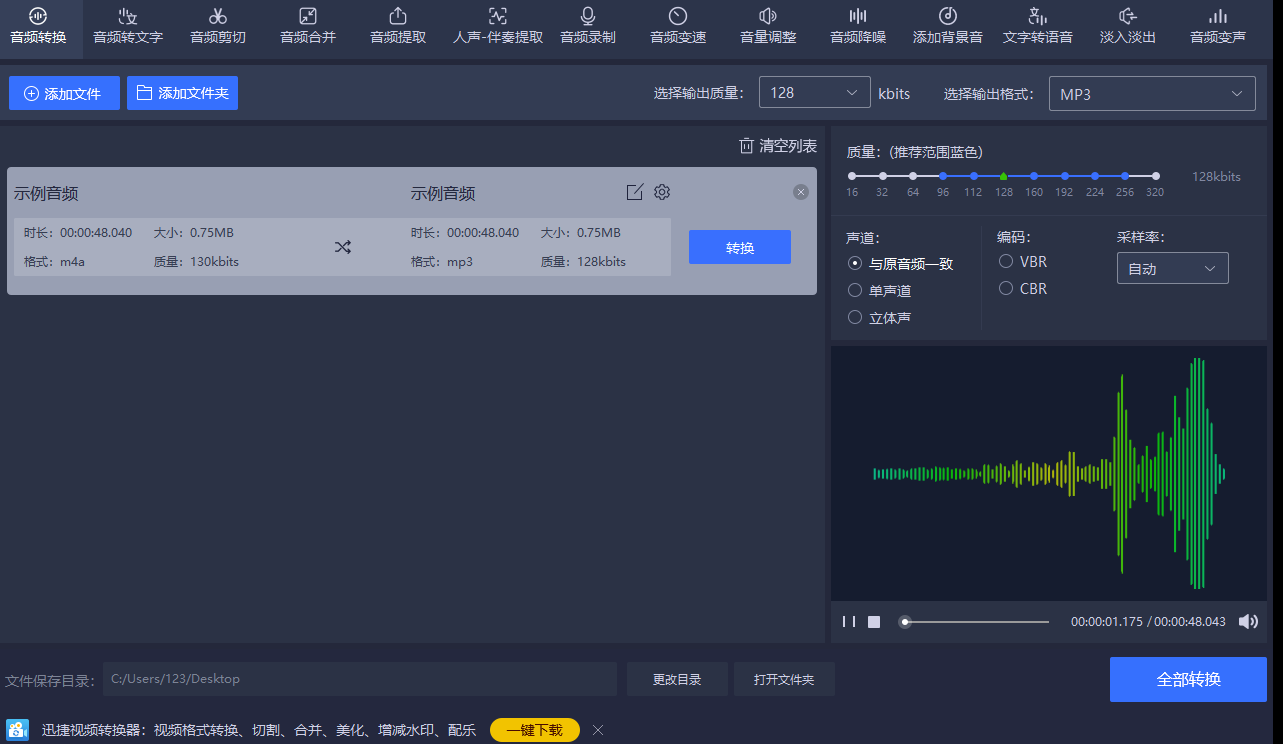Viewport: 1283px width, 744px height.
Task: Open the 音频转换 audio convert tool
Action: point(38,26)
